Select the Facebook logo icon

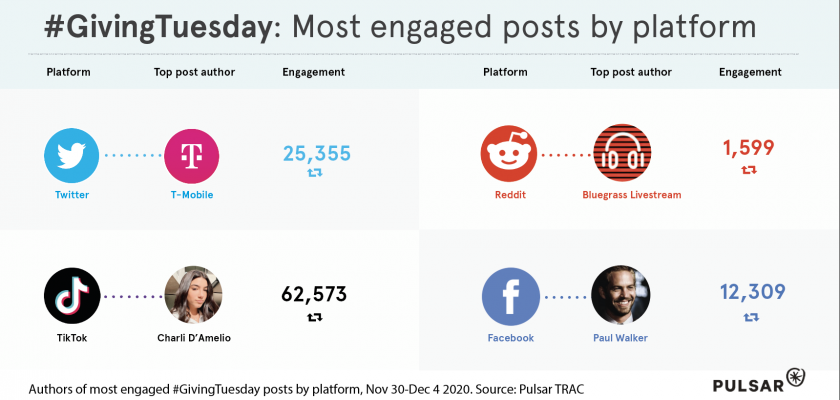click(510, 296)
